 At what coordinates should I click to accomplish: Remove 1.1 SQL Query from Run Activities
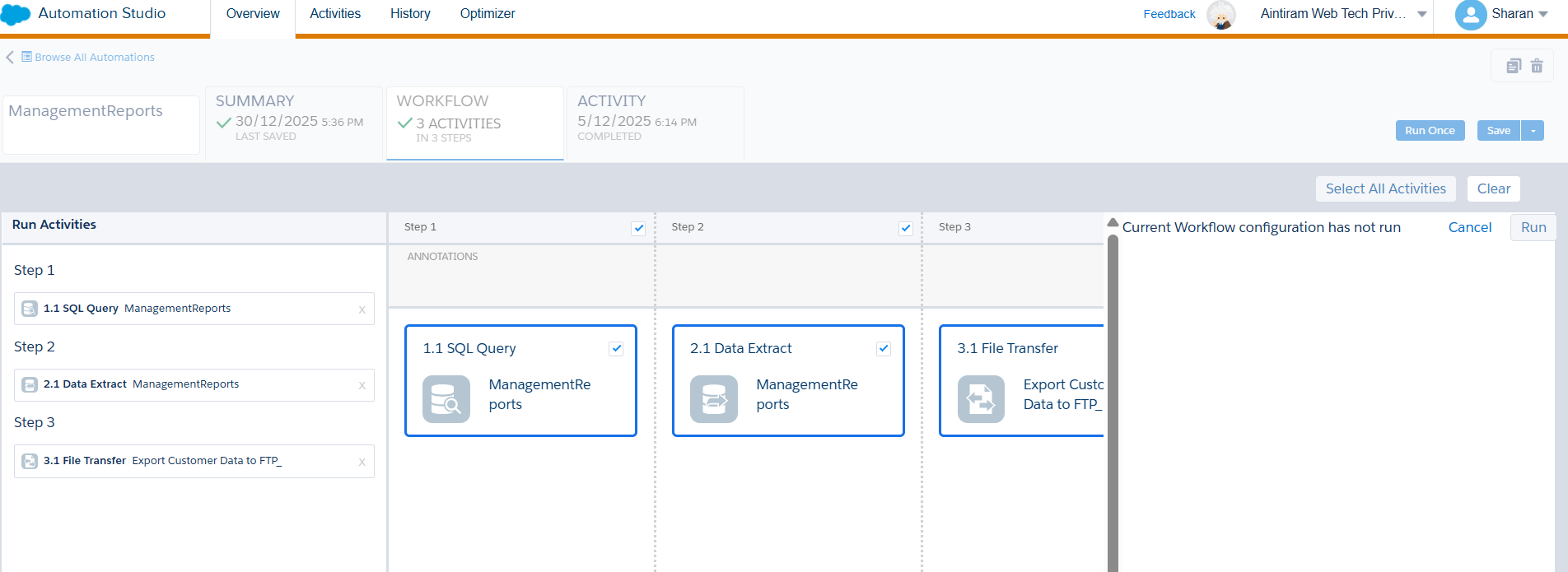(x=362, y=309)
